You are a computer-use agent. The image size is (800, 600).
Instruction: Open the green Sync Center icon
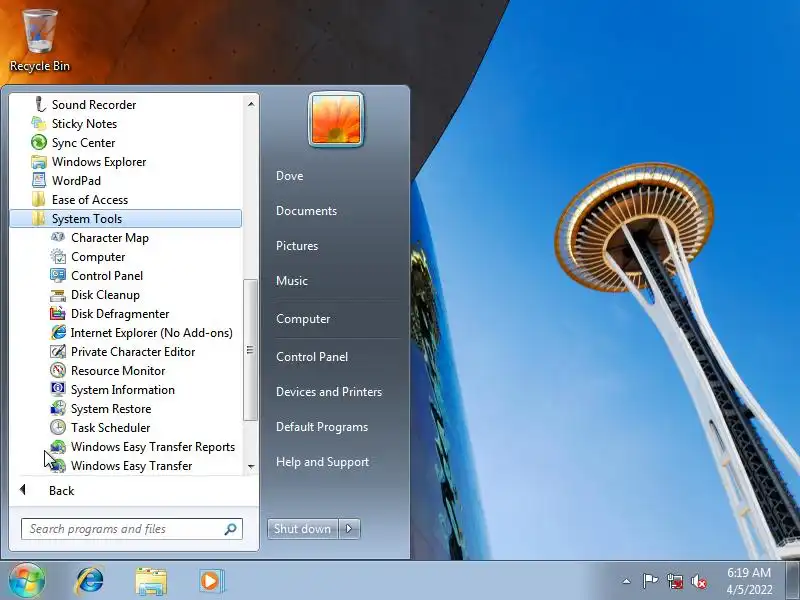[39, 142]
